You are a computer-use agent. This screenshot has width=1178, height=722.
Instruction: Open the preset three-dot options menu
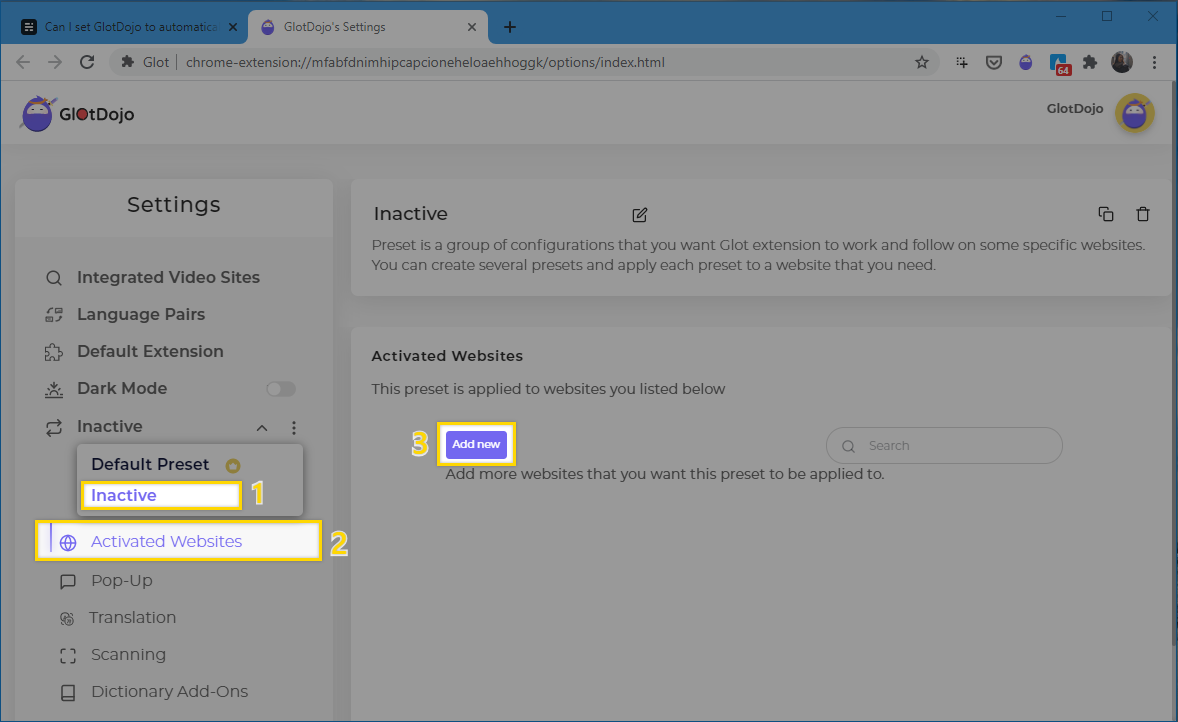[x=294, y=427]
